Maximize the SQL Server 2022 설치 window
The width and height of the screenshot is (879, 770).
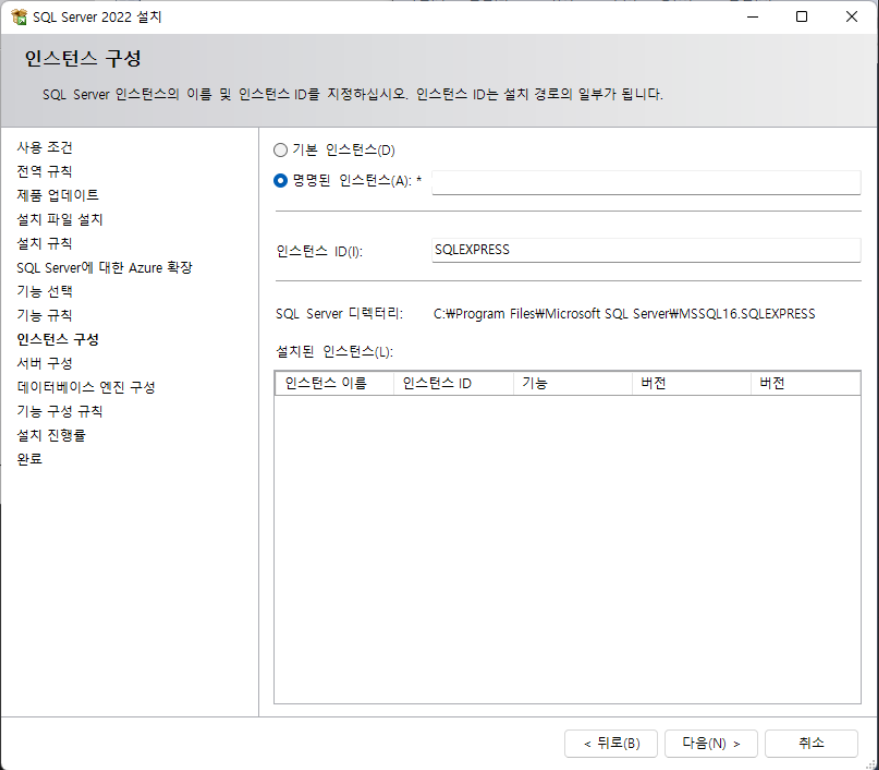(x=802, y=17)
